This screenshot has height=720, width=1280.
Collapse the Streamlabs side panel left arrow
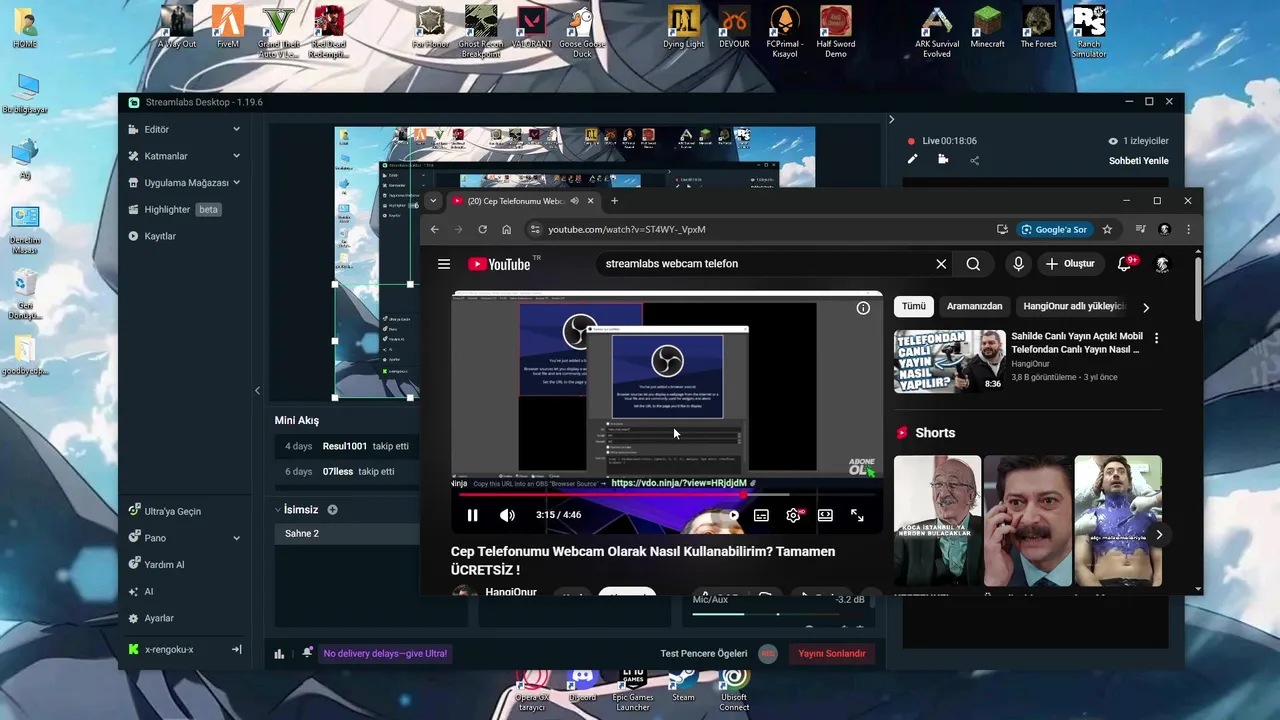pos(257,391)
